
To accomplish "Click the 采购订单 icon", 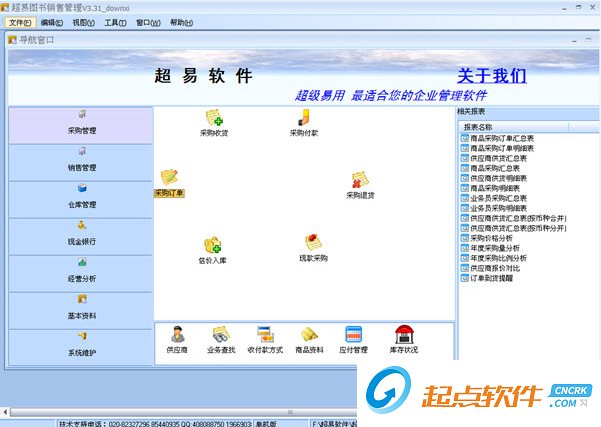I will pos(169,183).
